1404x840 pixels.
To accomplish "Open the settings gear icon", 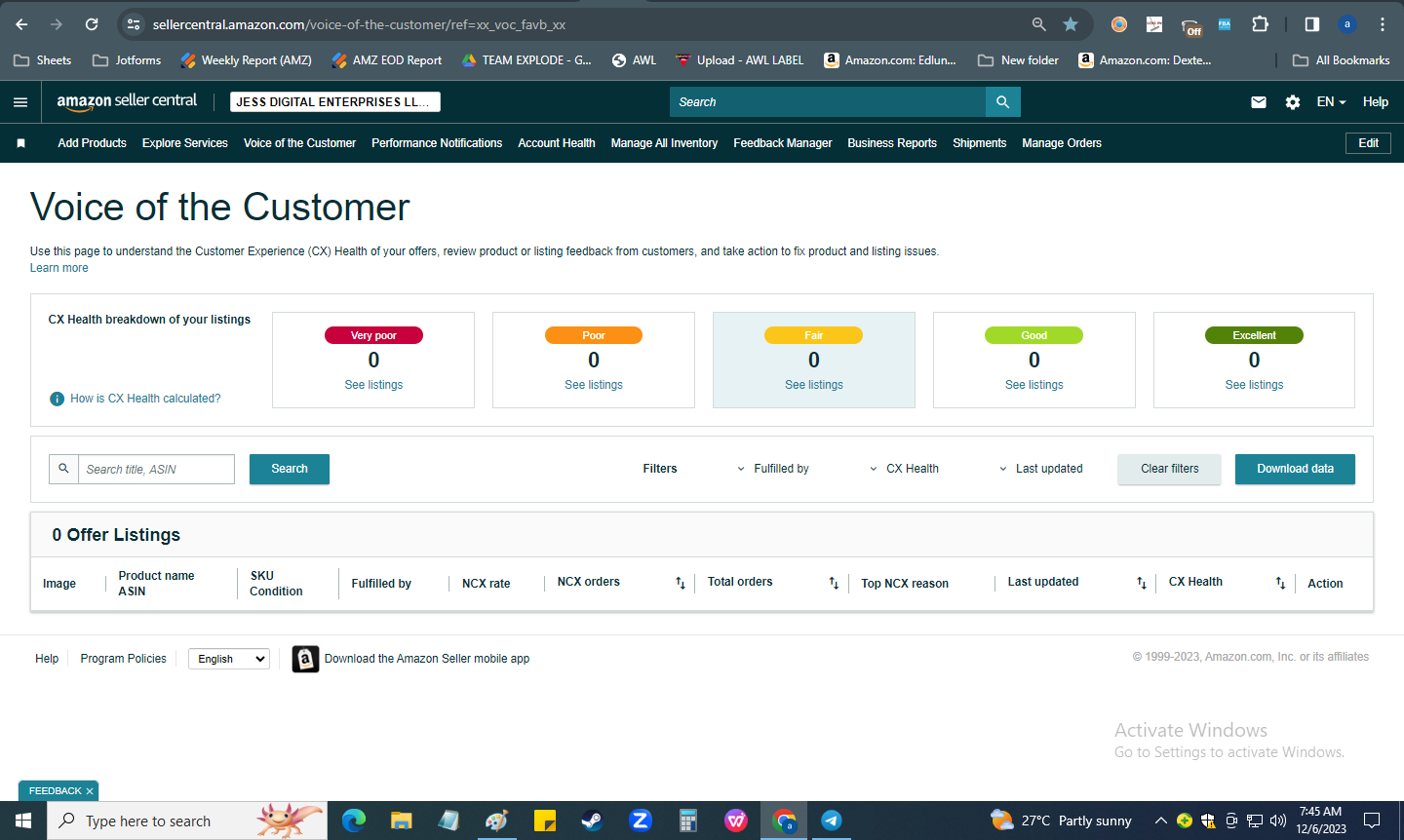I will (1293, 102).
